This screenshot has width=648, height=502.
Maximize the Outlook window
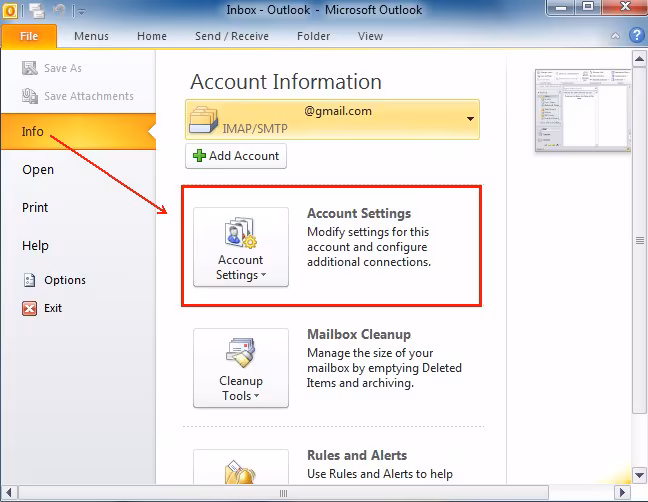588,7
